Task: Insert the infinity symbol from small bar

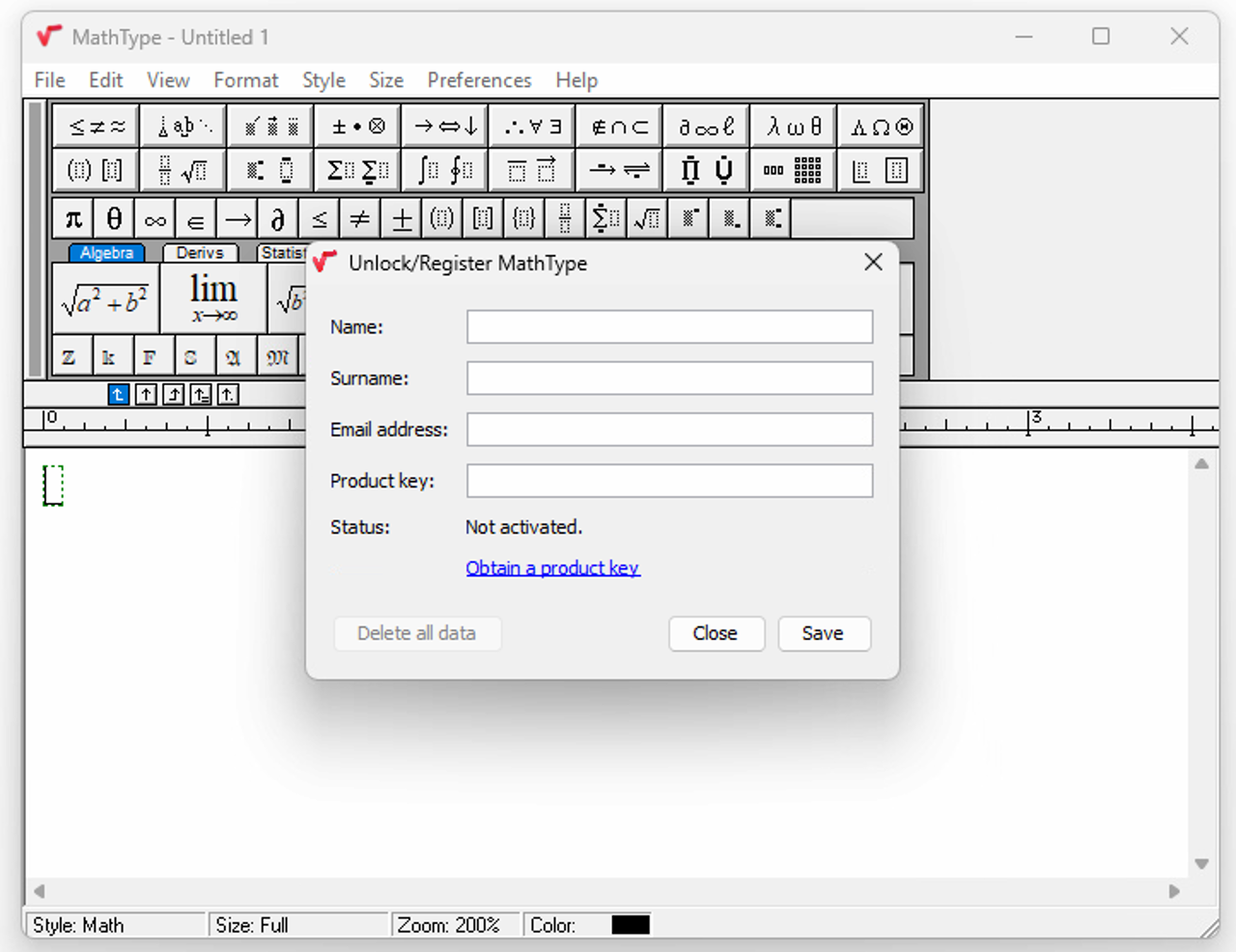Action: tap(154, 219)
